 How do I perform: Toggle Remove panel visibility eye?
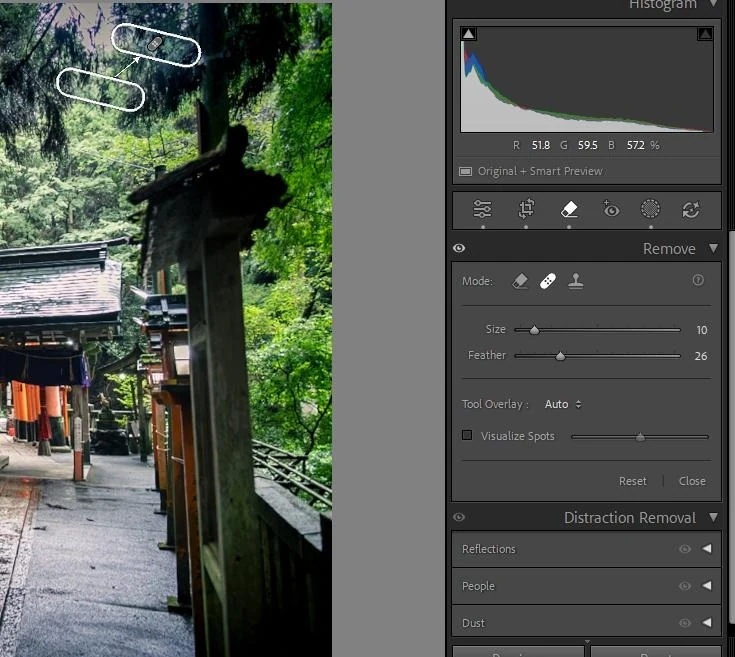click(x=459, y=248)
